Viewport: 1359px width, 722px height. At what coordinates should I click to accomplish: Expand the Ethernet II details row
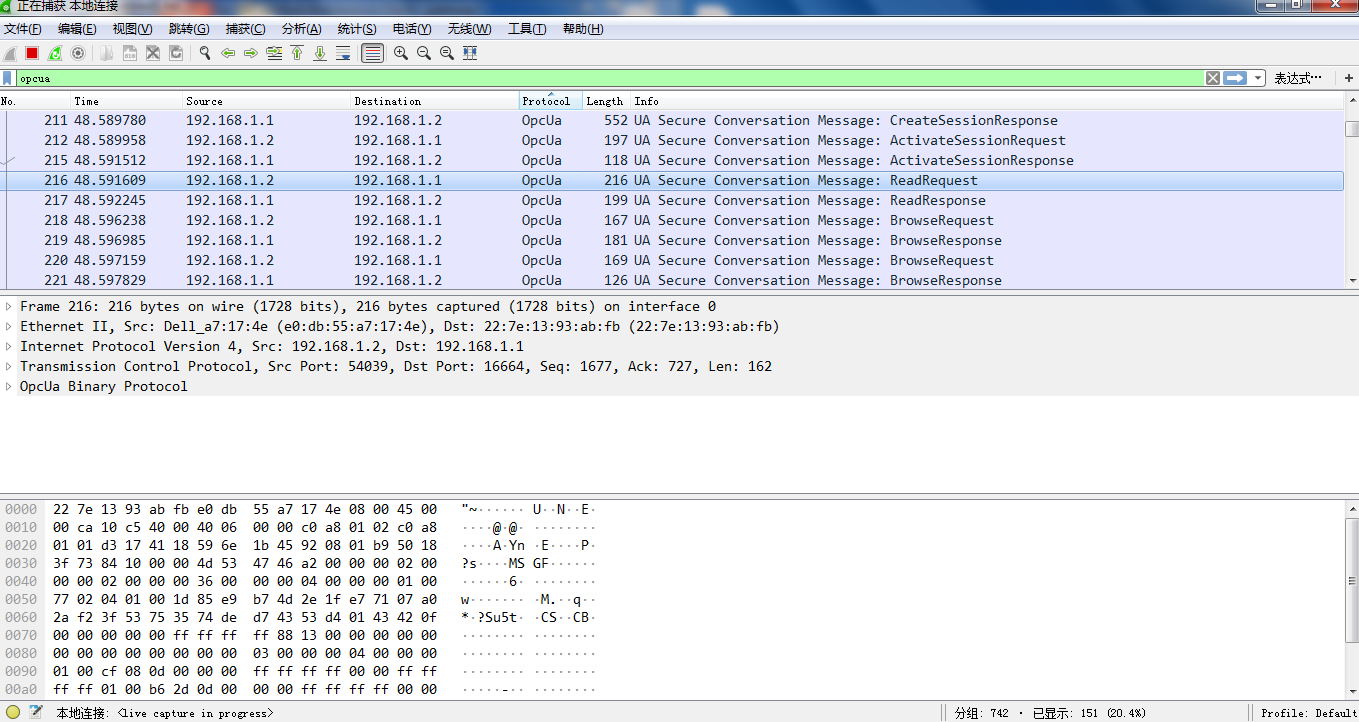(x=9, y=326)
